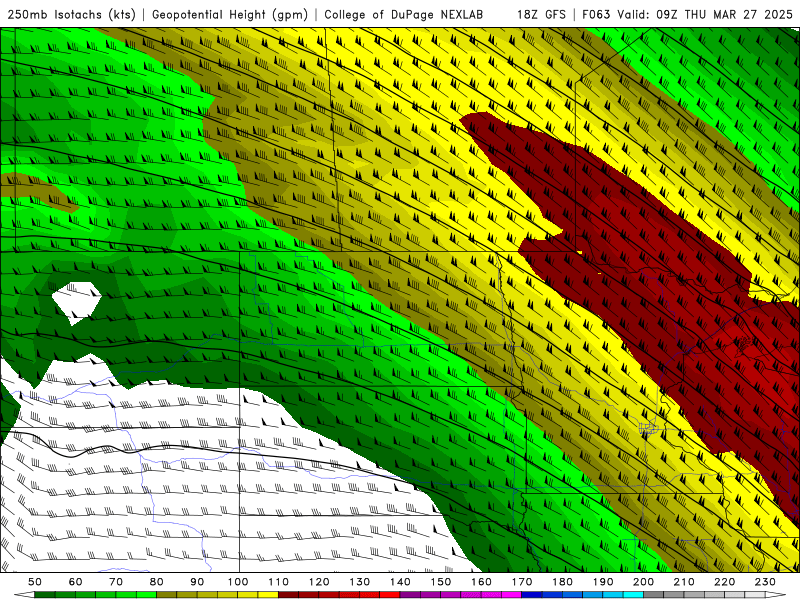Click the '90' label on the color scale
The height and width of the screenshot is (600, 800).
[x=197, y=582]
